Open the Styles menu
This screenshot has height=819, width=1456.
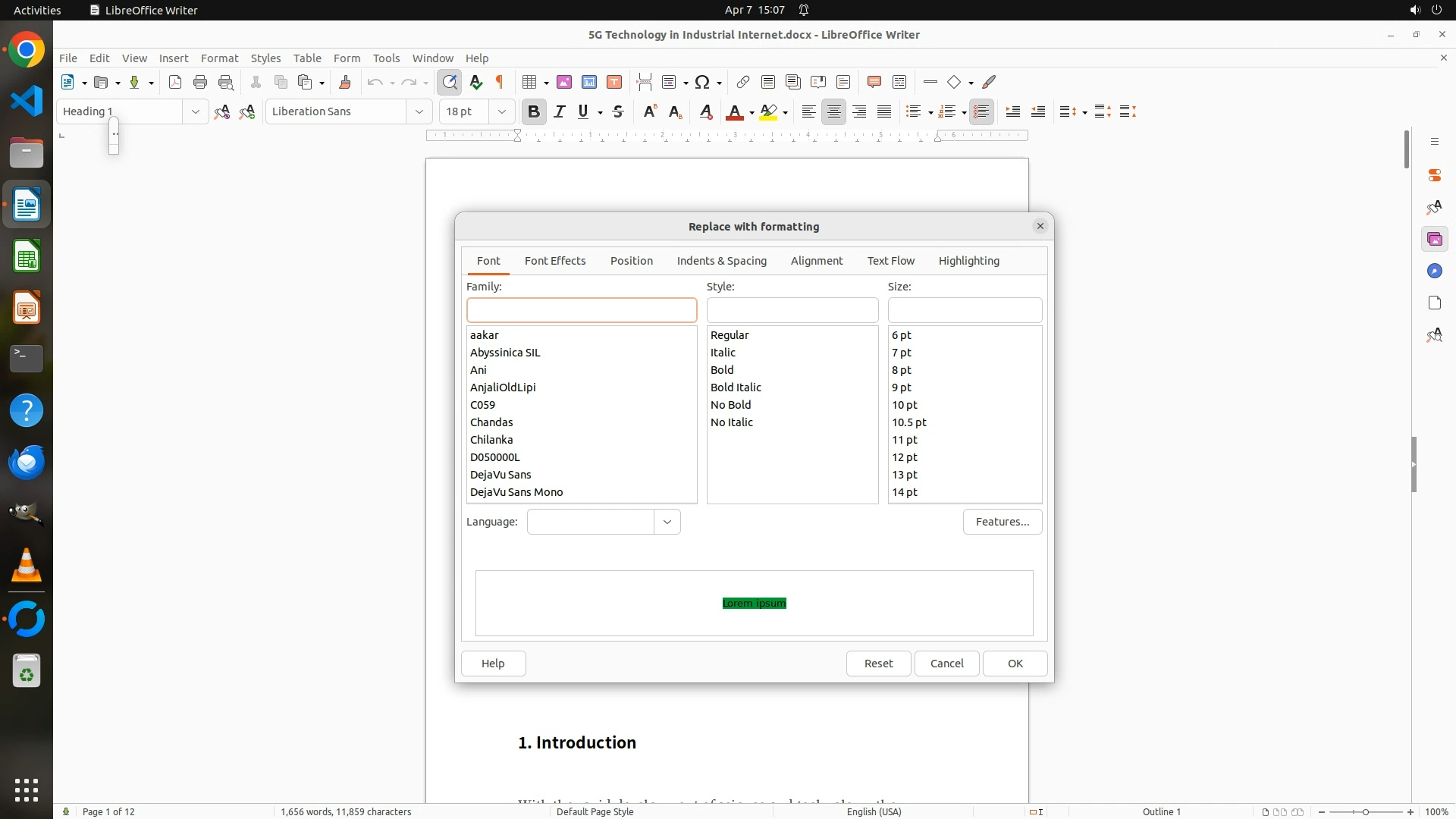click(265, 58)
